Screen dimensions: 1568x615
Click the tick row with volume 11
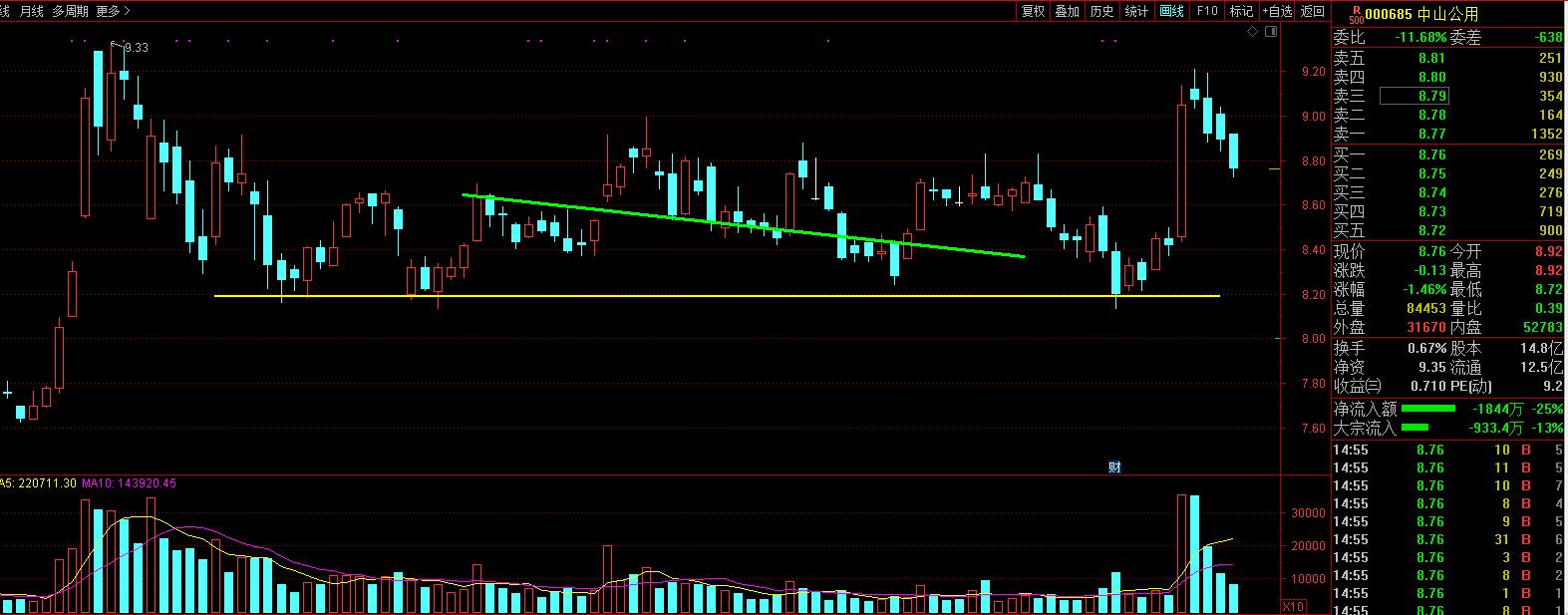coord(1449,467)
